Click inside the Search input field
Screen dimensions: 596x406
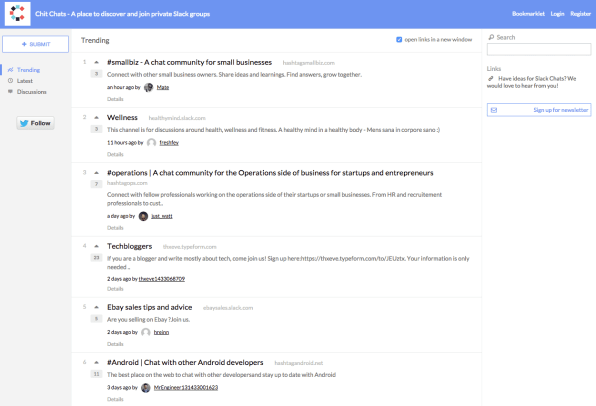tap(539, 49)
